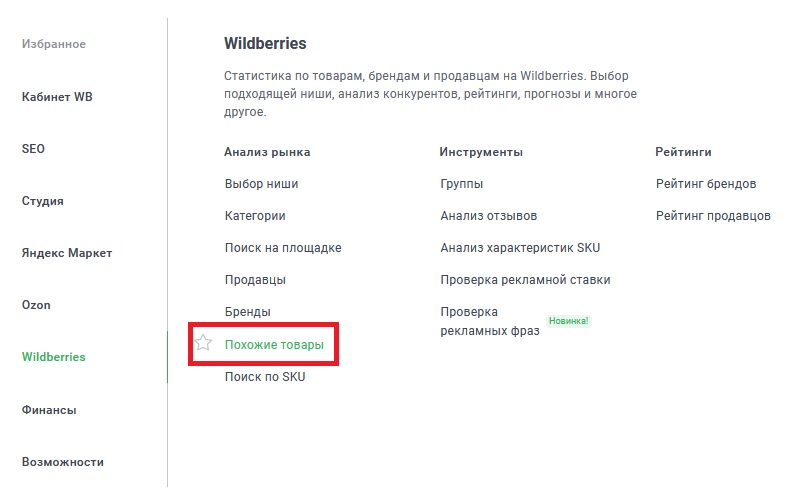Open Проверка рекламных фраз marked Новинка
The image size is (798, 496).
coord(489,321)
